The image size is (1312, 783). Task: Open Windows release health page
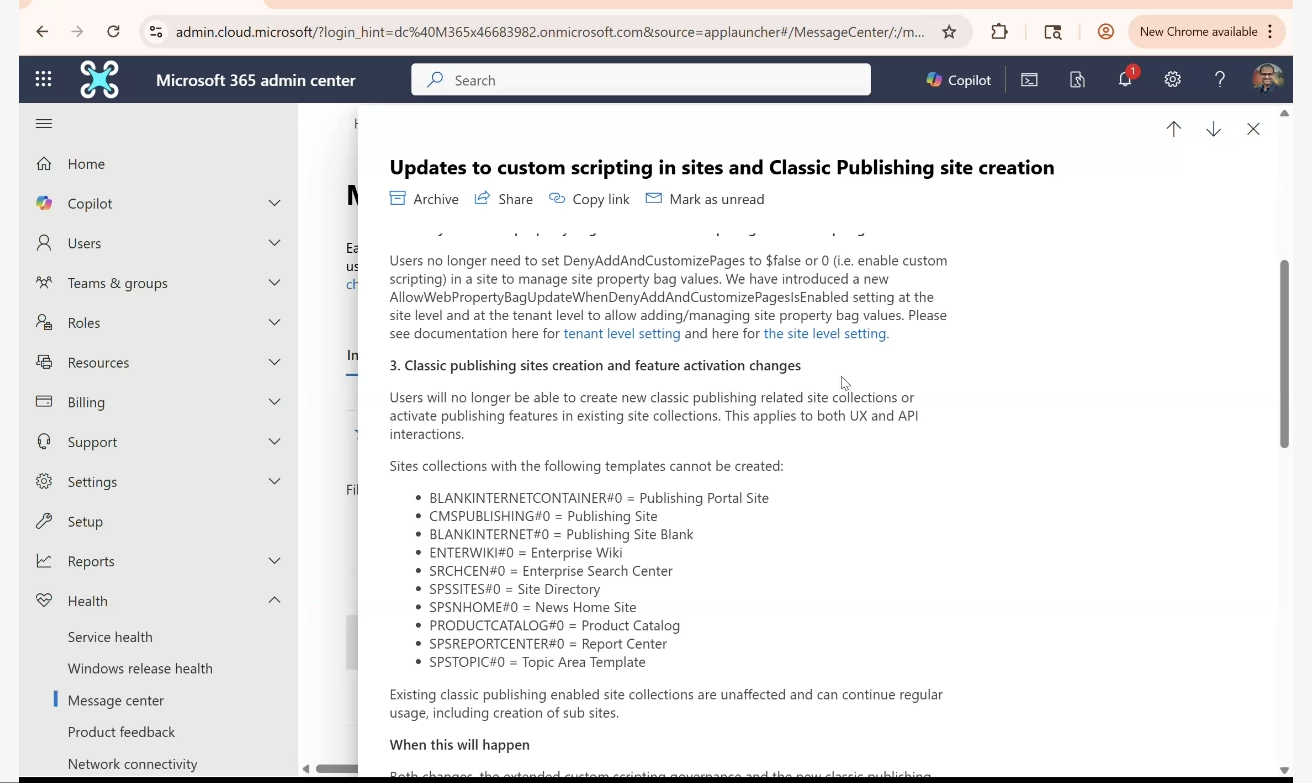(140, 668)
